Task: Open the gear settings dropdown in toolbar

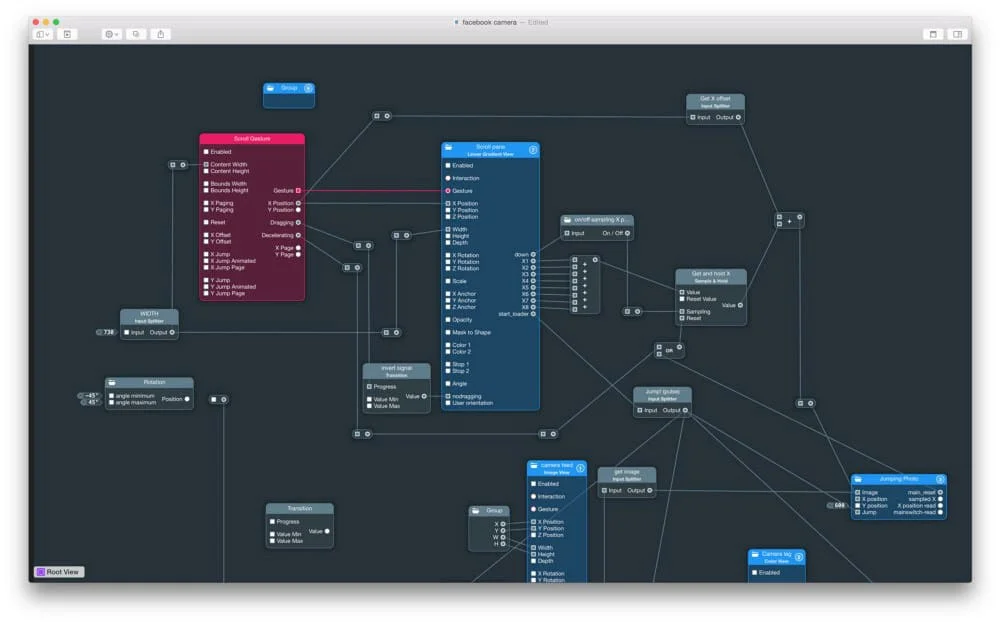Action: 112,34
